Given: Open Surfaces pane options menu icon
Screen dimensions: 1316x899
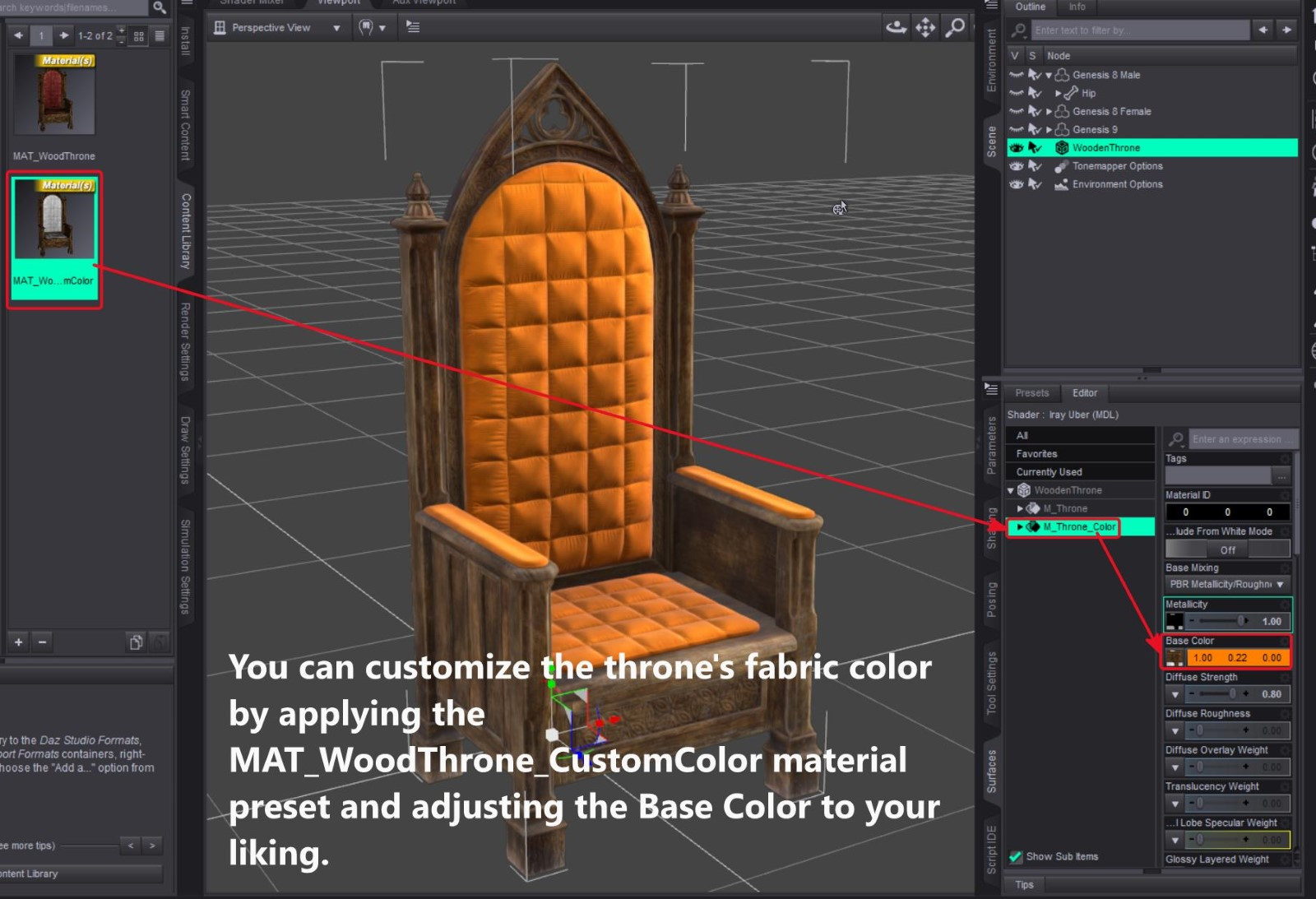Looking at the screenshot, I should coord(991,389).
